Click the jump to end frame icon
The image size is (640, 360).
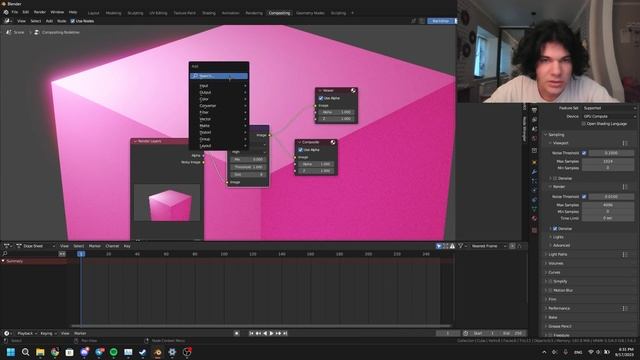(x=285, y=333)
